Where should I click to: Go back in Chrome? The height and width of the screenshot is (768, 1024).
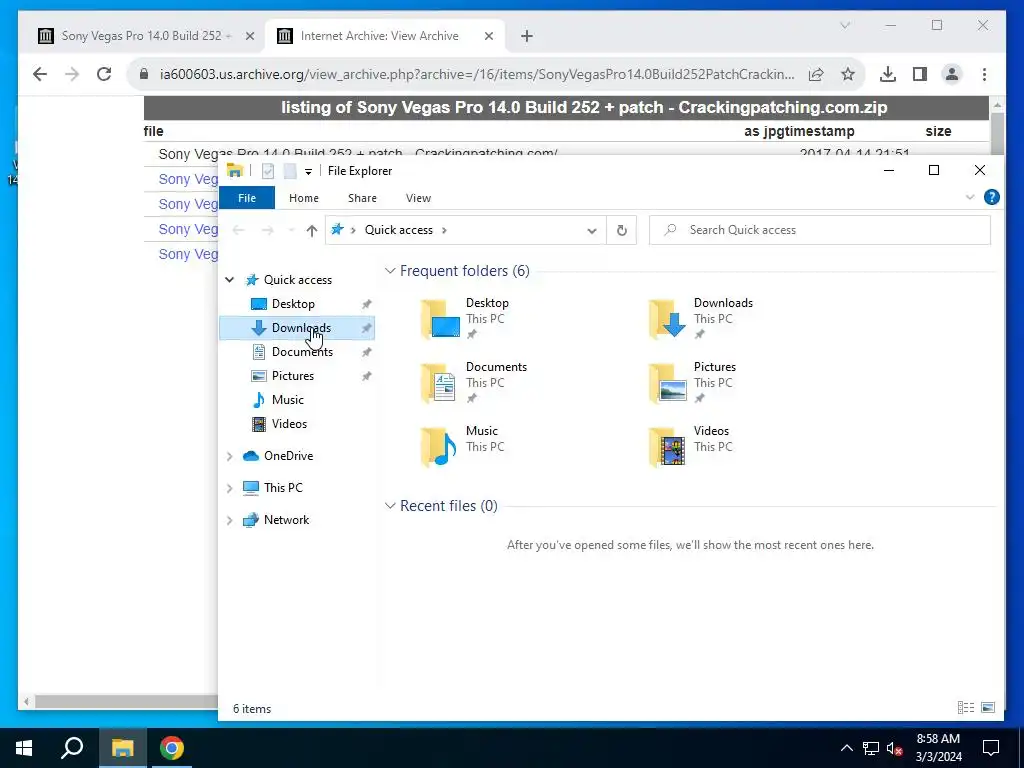(40, 74)
